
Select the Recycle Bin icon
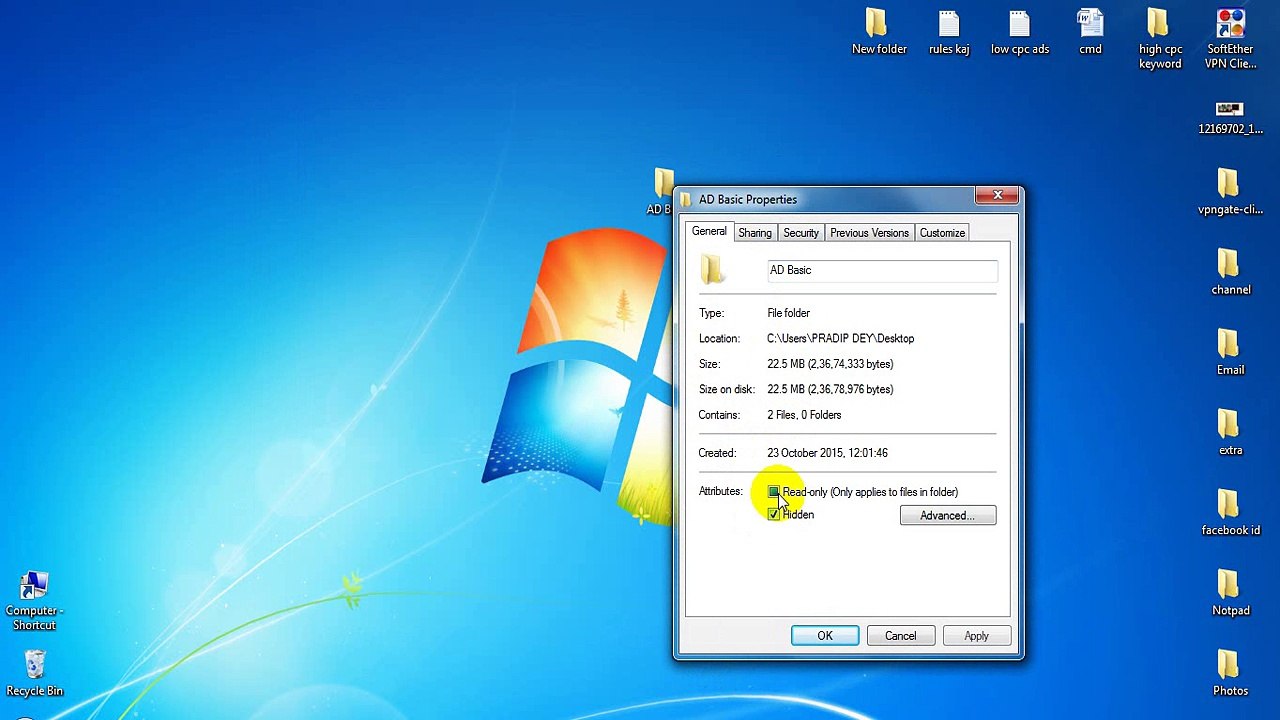click(34, 672)
